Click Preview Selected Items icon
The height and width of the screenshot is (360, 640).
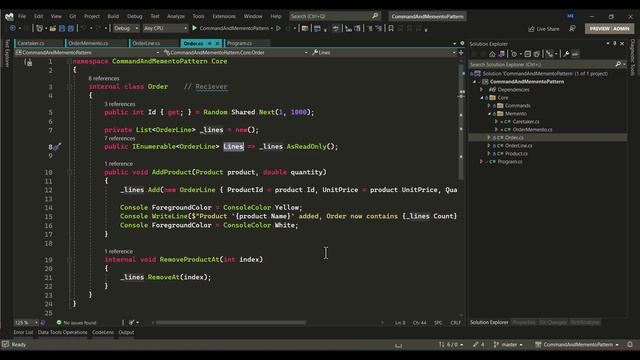pos(575,54)
